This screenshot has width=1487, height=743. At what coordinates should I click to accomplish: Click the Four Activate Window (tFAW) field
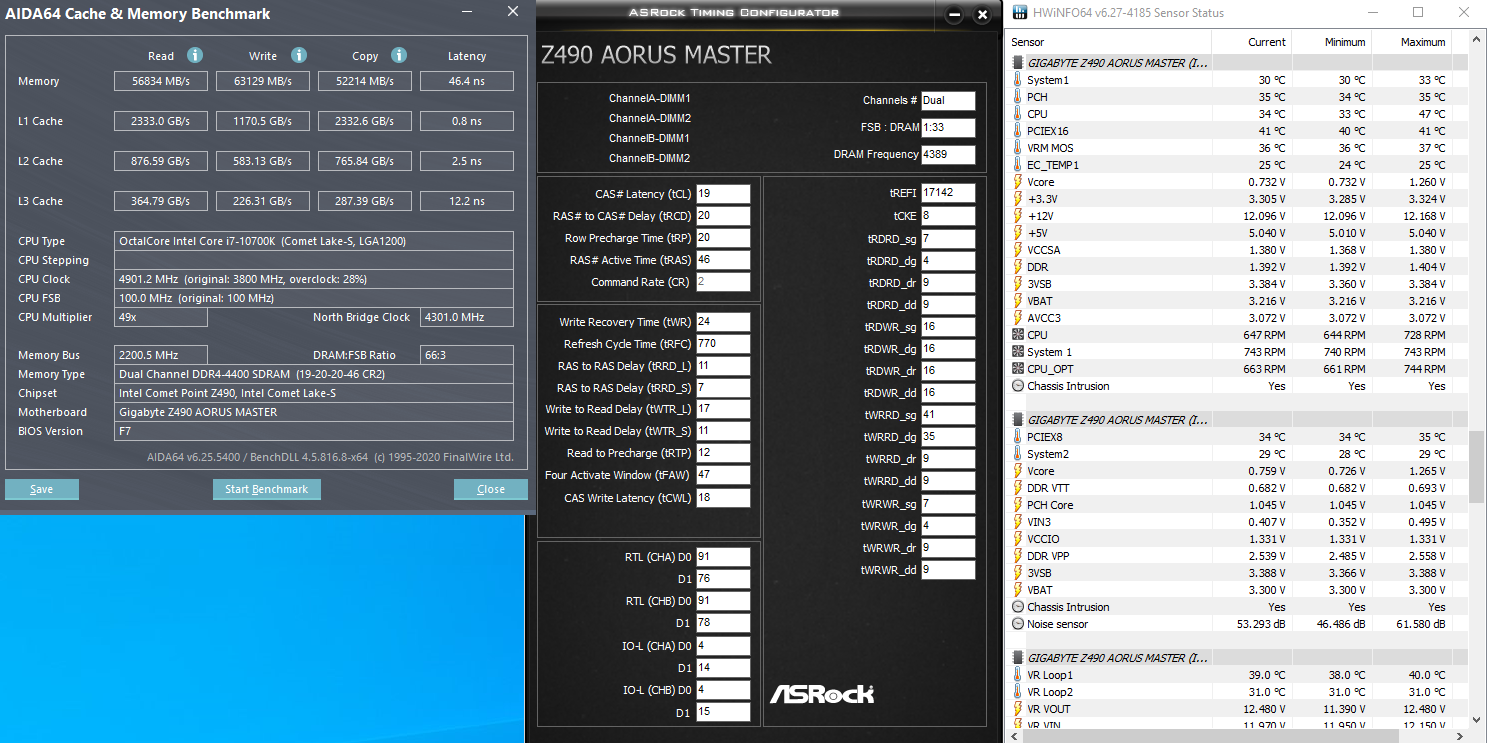click(723, 475)
